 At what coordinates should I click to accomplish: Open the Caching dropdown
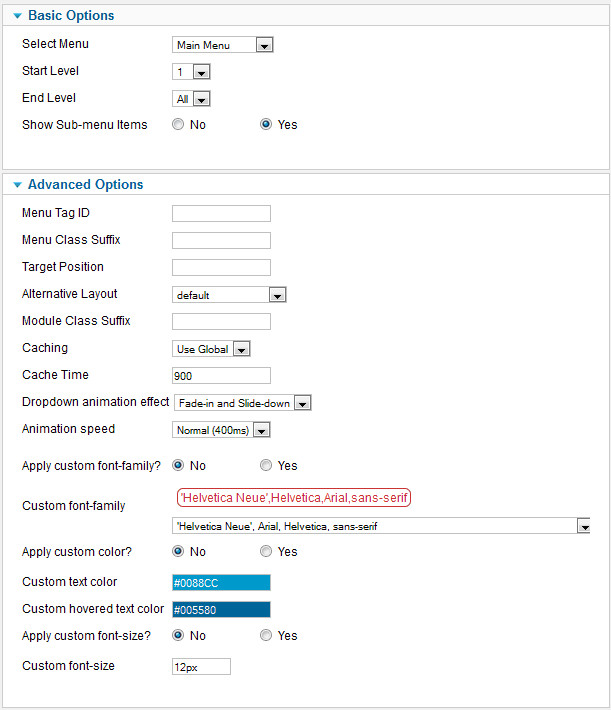pyautogui.click(x=210, y=349)
